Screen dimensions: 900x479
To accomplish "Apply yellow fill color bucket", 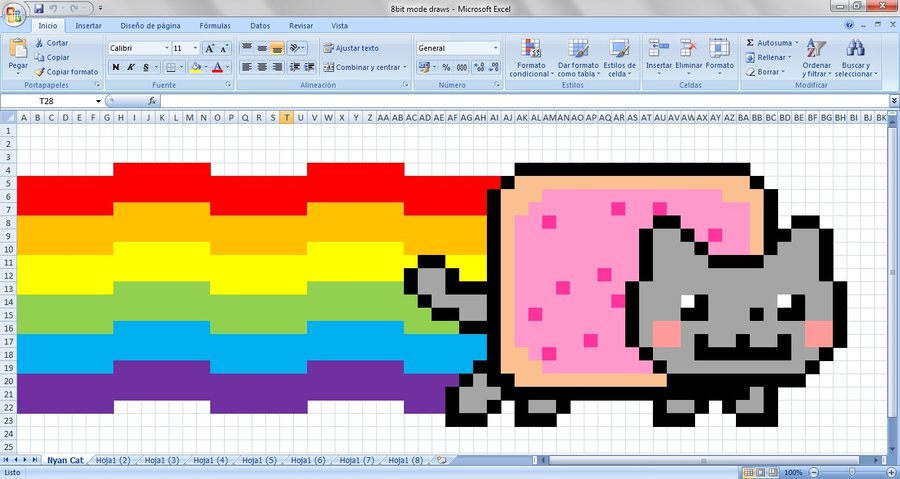I will [x=196, y=67].
